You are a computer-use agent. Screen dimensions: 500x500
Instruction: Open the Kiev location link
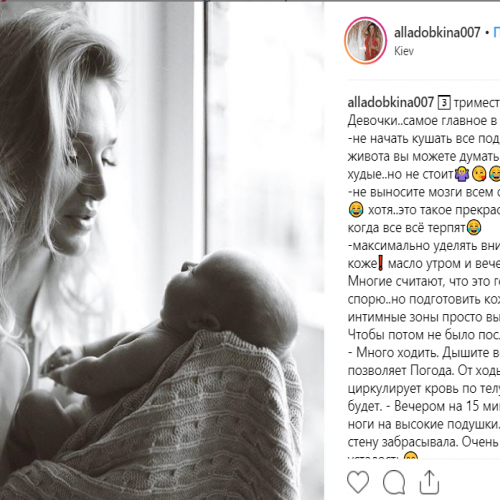coord(404,51)
